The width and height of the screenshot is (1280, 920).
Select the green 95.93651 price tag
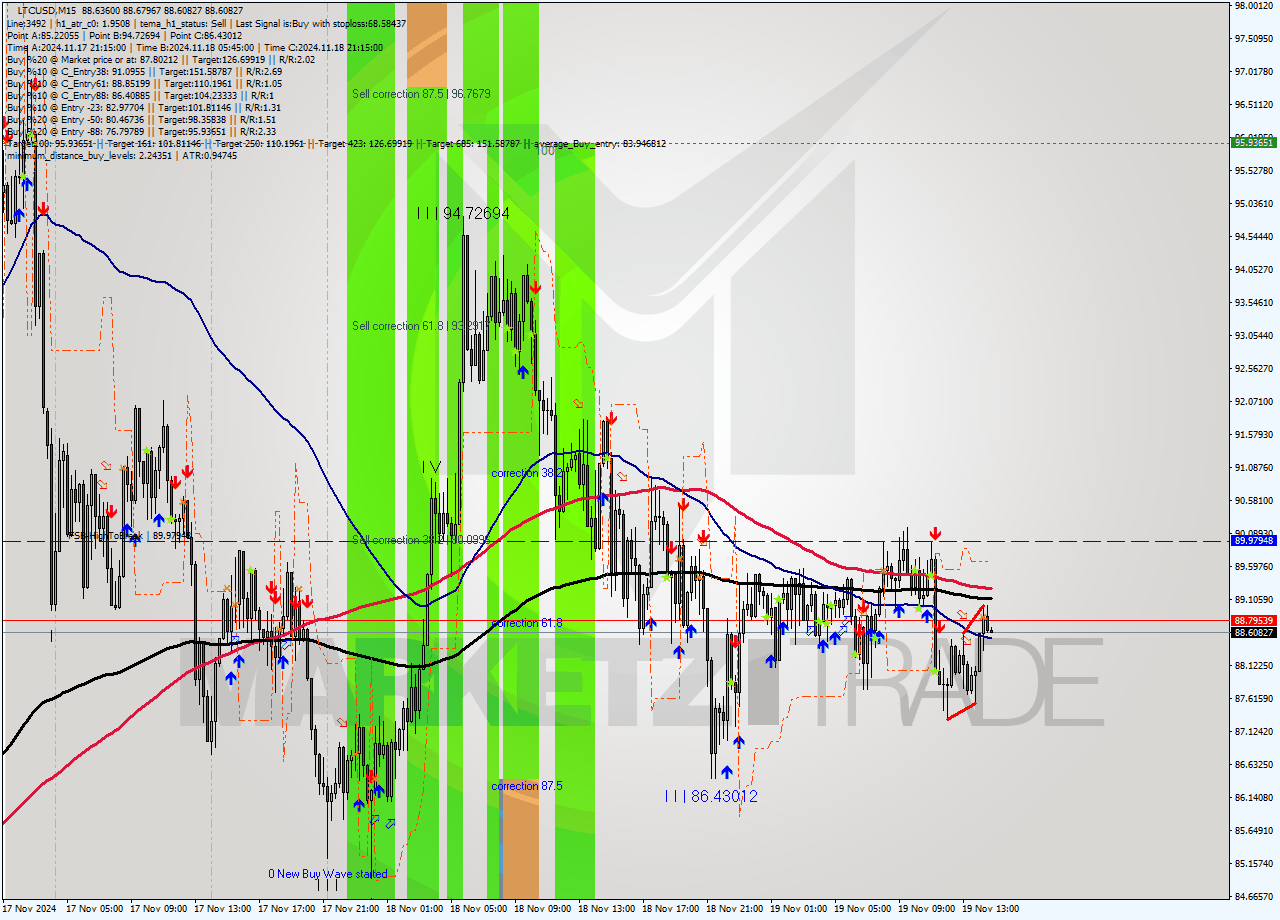(x=1253, y=143)
